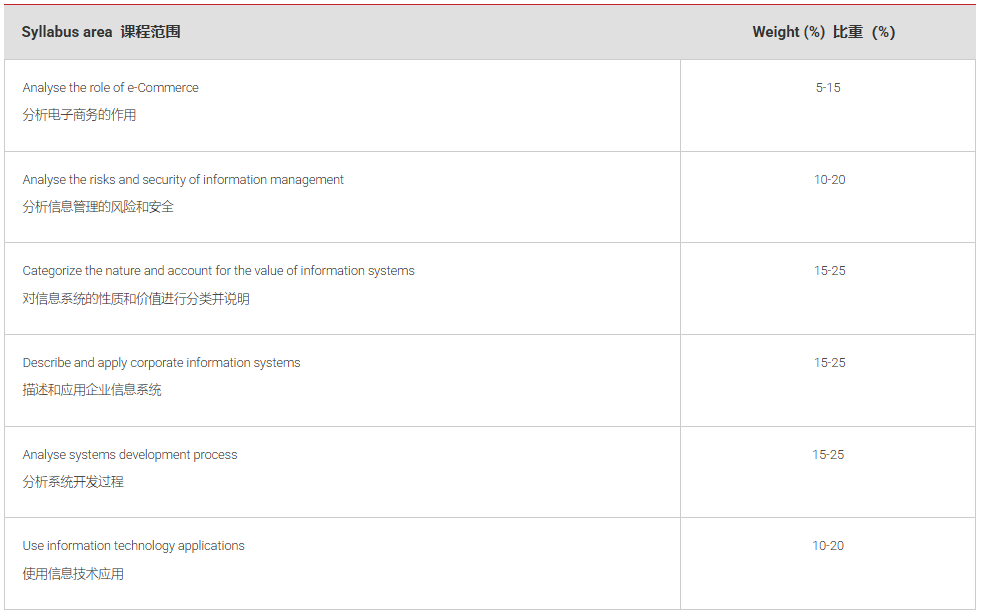
Task: Click 'Analyse systems development process' text
Action: pos(130,455)
